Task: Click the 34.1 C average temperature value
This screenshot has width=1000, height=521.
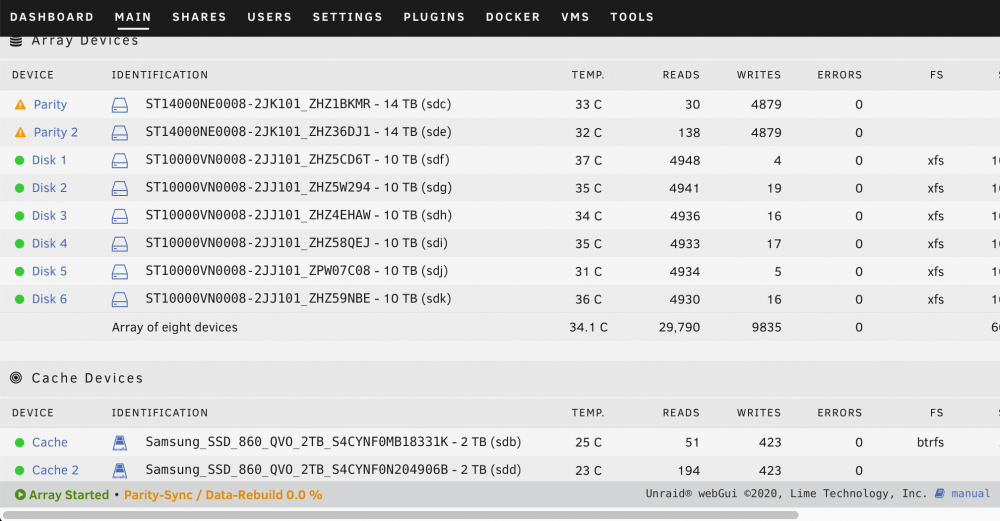Action: [588, 327]
